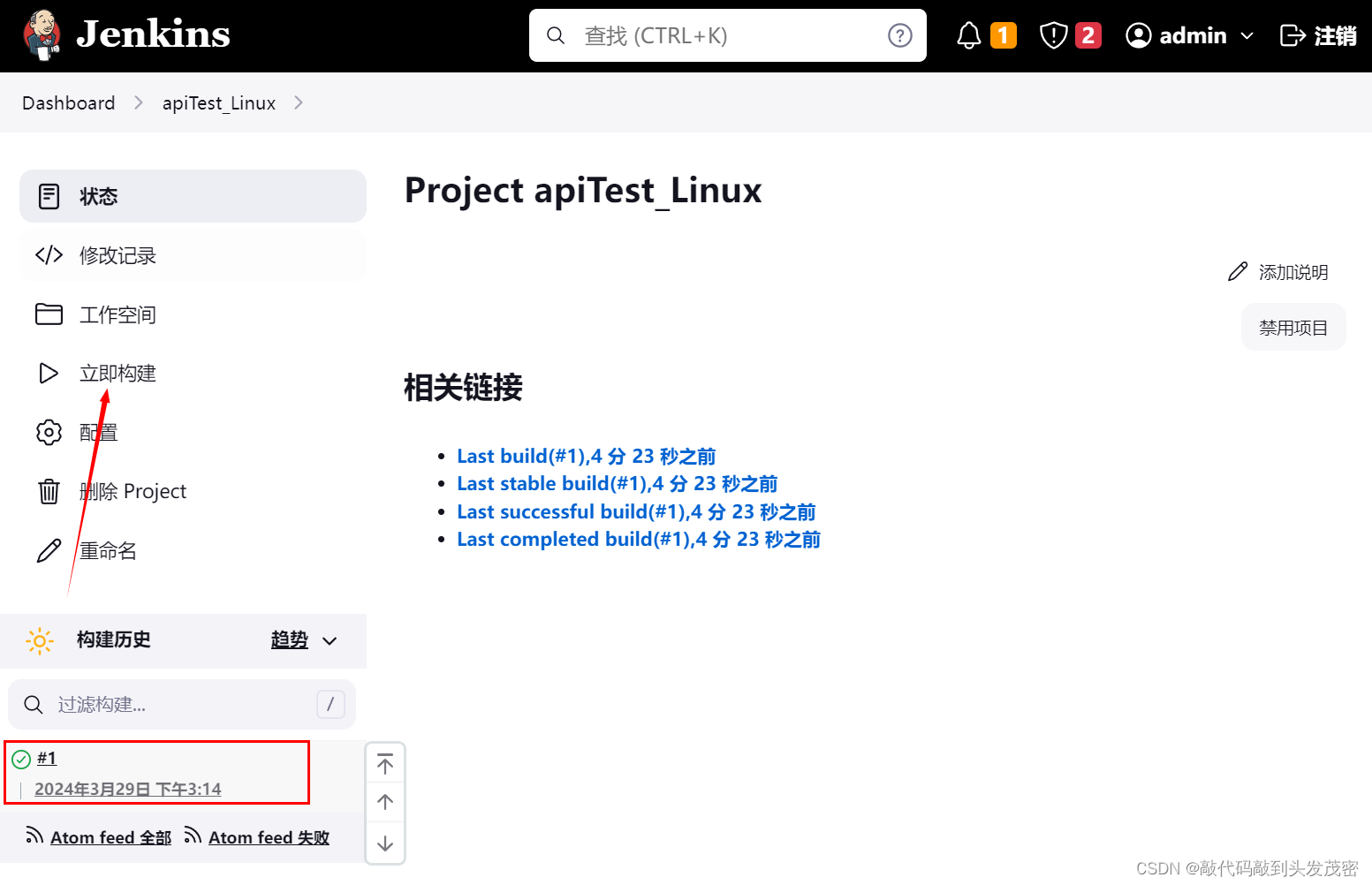Viewport: 1372px width, 885px height.
Task: Click the green success icon for build #1
Action: click(x=21, y=759)
